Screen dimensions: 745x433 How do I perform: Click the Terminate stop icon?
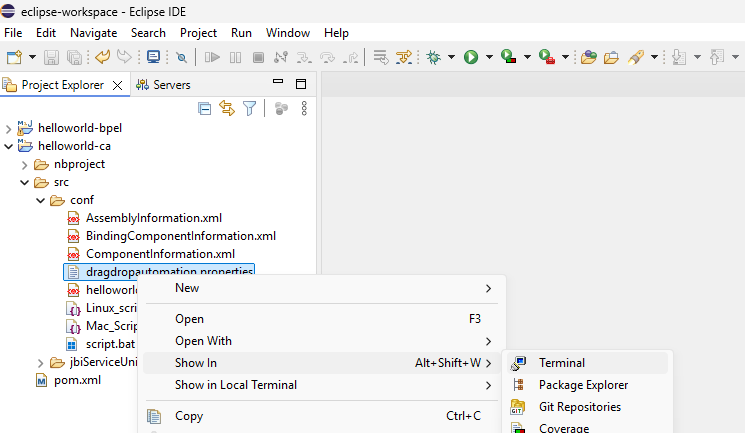coord(258,58)
